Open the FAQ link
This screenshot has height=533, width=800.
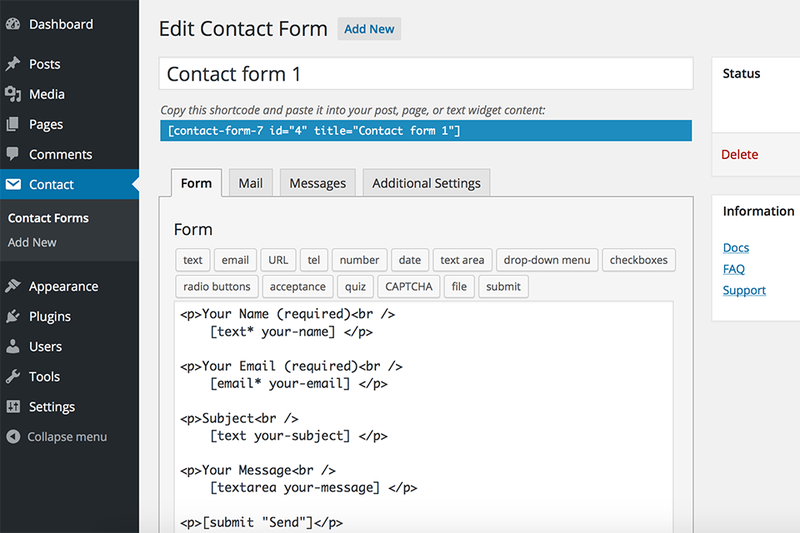(x=734, y=269)
